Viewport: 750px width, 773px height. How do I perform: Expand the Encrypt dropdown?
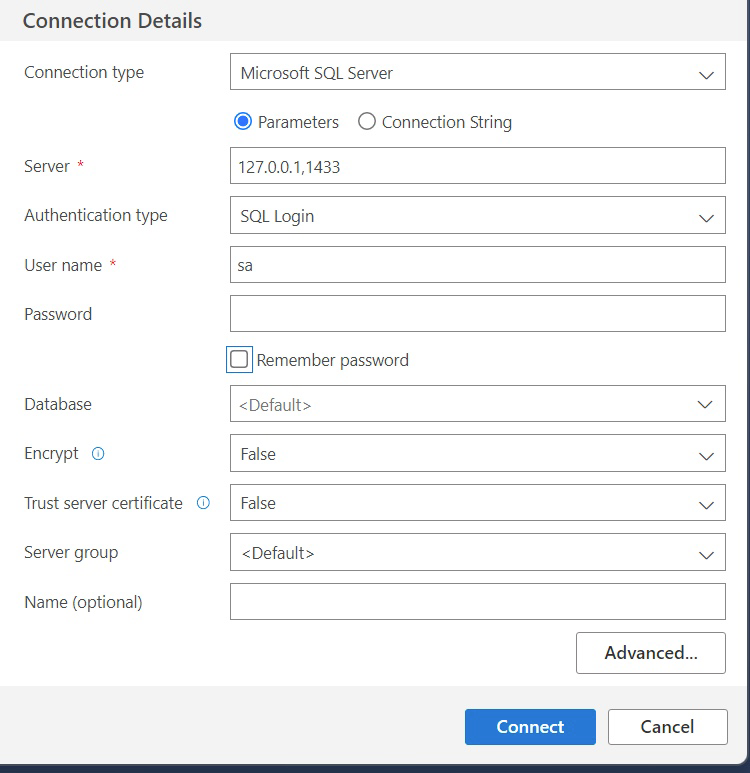pos(477,454)
